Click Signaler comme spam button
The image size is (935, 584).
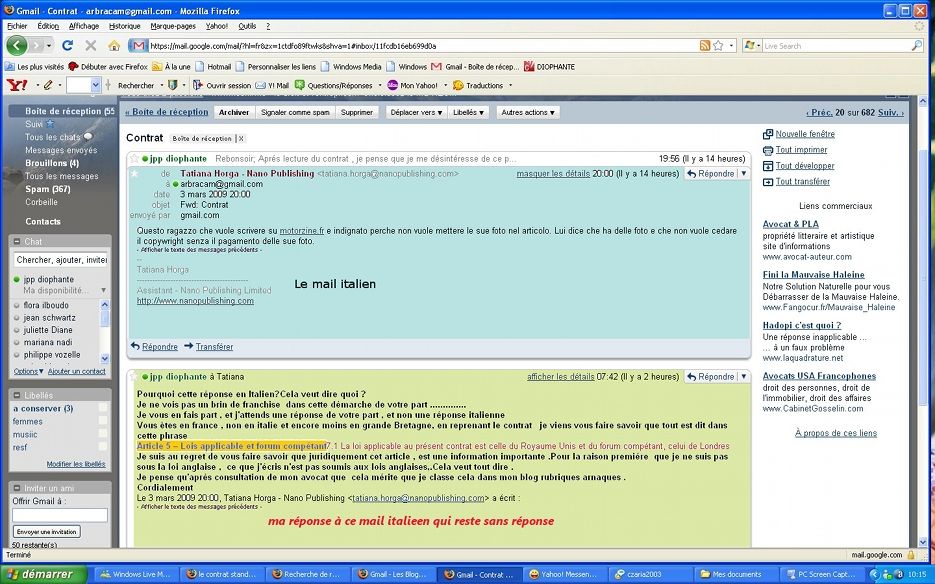[x=295, y=112]
